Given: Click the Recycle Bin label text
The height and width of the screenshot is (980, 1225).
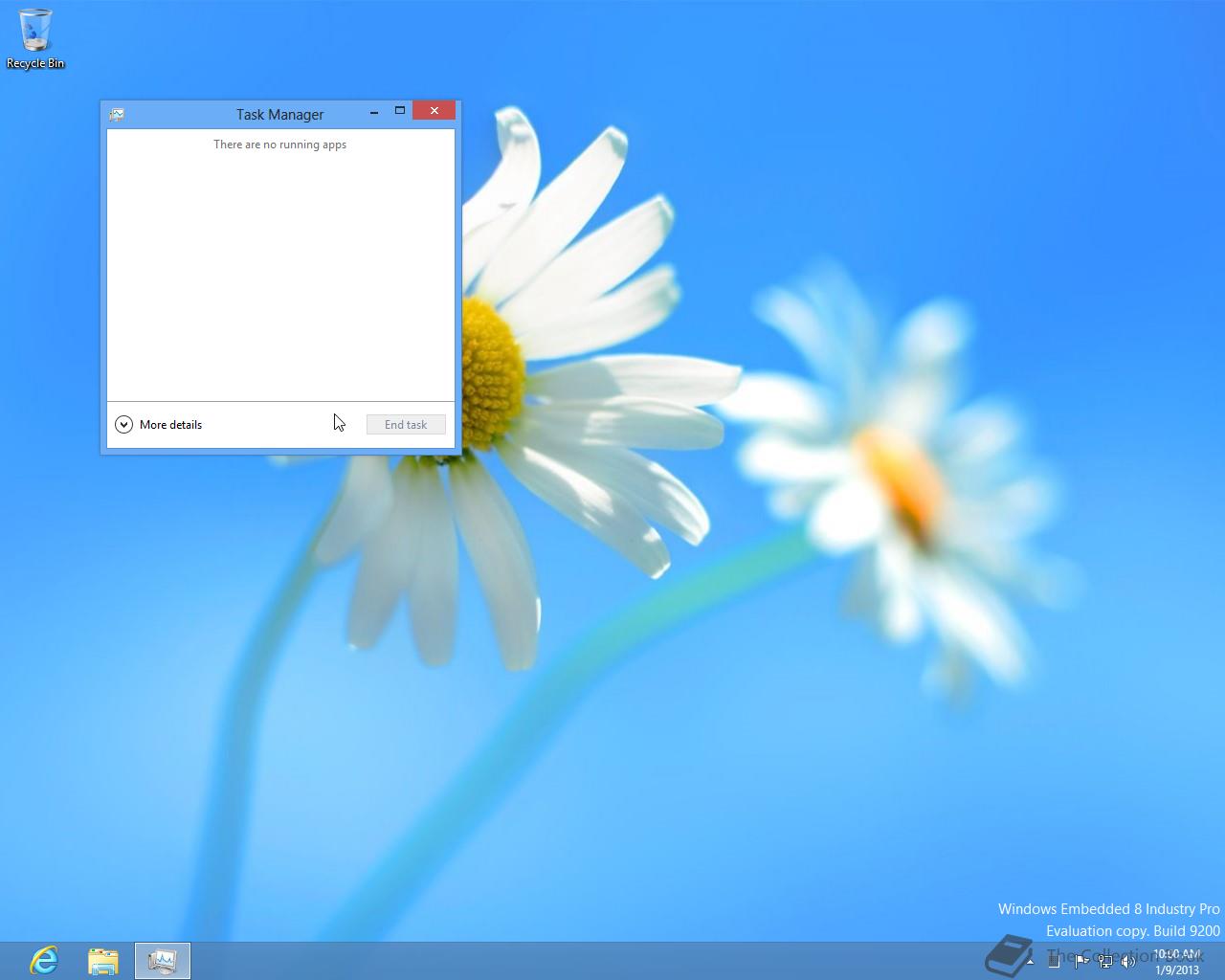Looking at the screenshot, I should pos(35,63).
